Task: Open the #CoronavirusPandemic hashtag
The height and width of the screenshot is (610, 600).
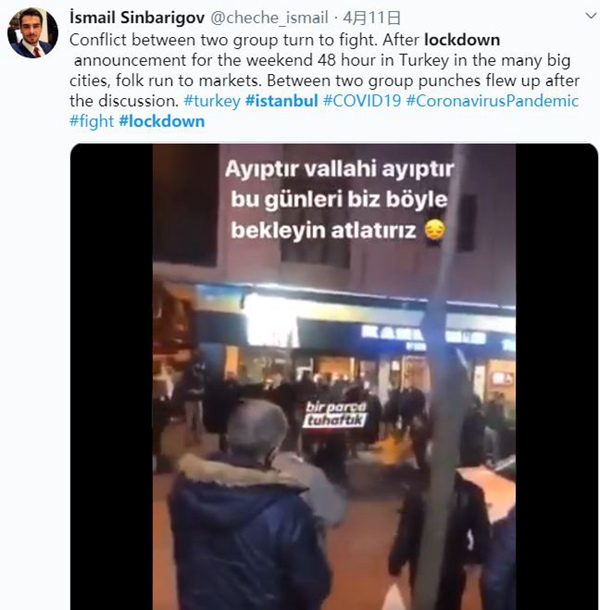Action: pos(493,101)
